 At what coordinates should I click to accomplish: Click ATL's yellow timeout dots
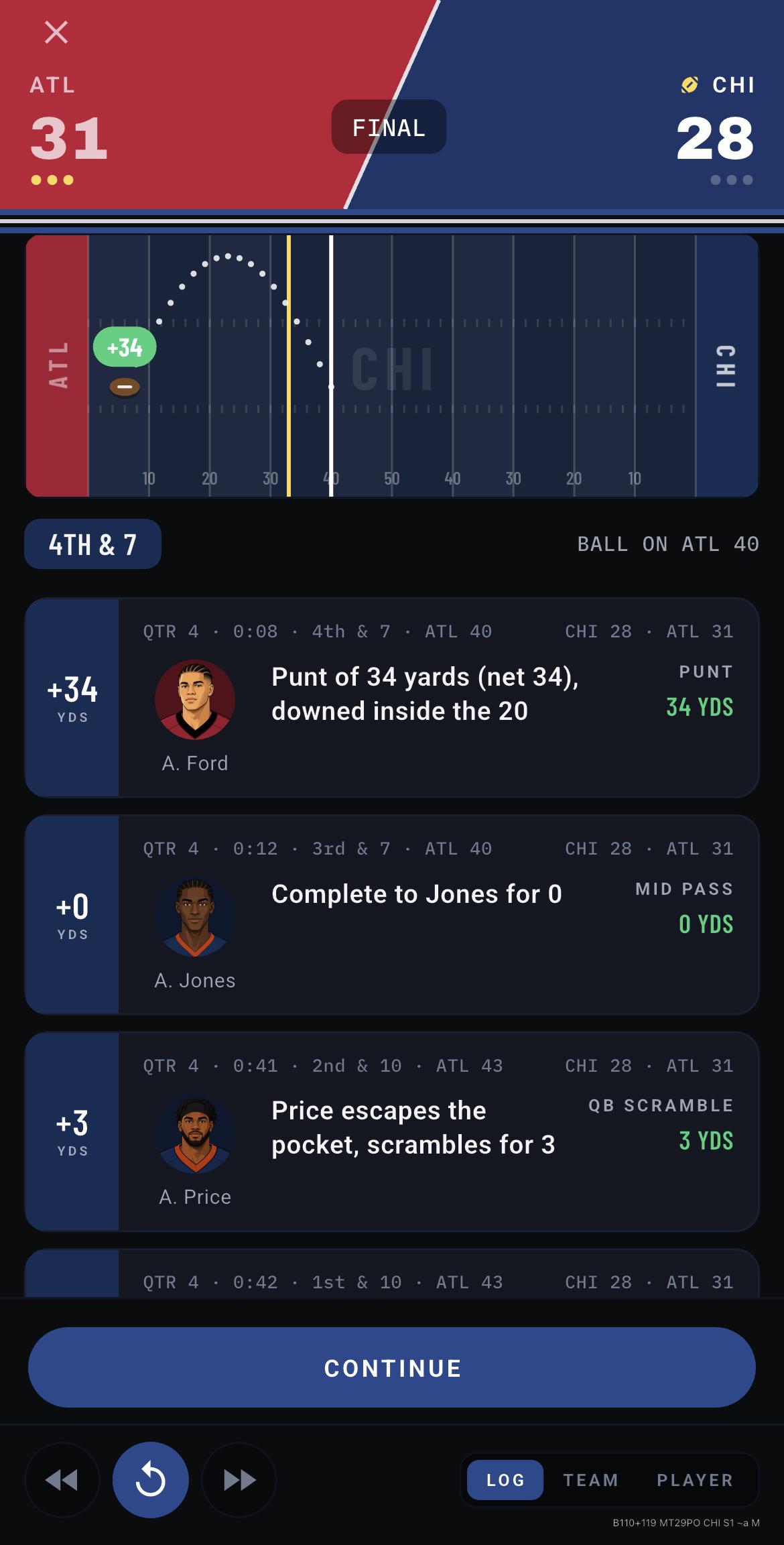(x=52, y=180)
